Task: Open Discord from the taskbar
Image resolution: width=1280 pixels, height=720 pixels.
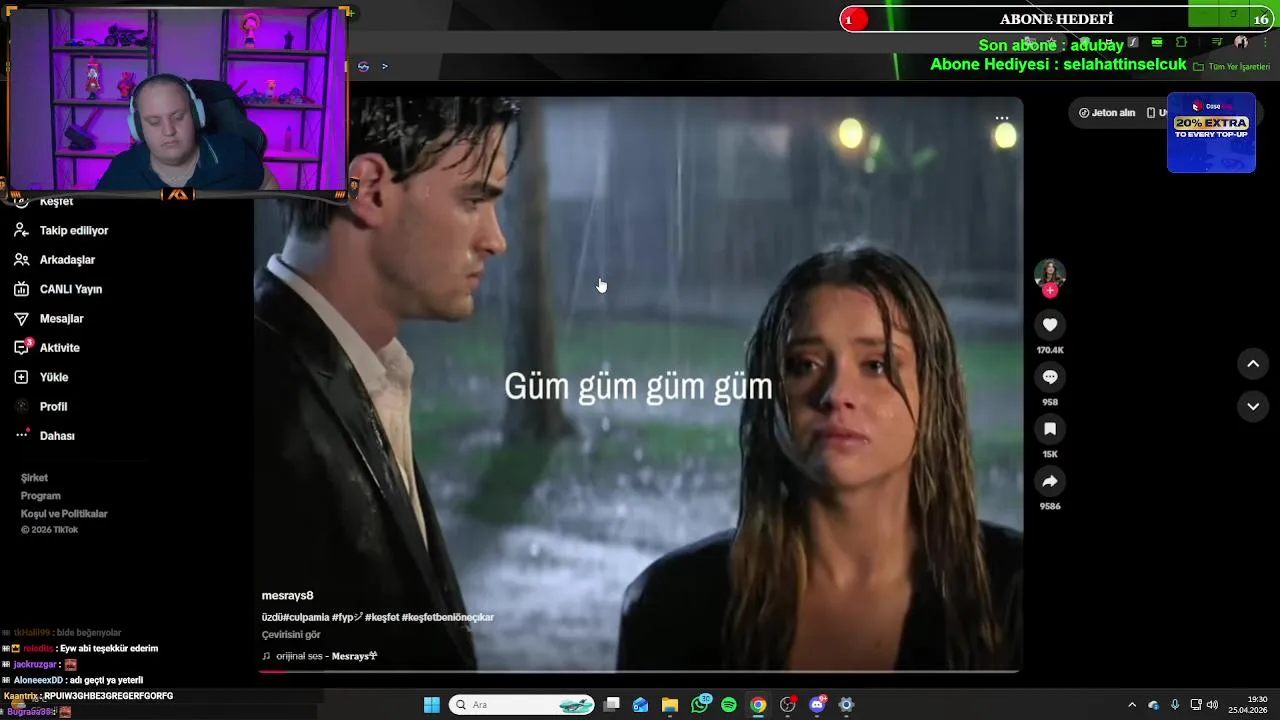Action: pos(817,705)
